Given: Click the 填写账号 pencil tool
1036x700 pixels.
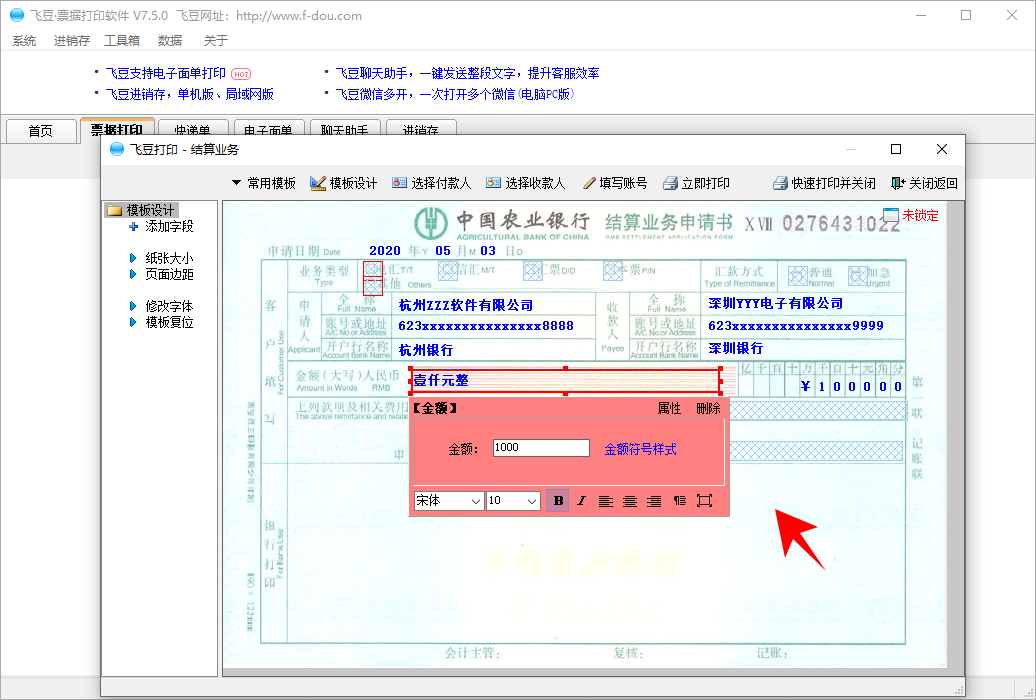Looking at the screenshot, I should coord(614,183).
